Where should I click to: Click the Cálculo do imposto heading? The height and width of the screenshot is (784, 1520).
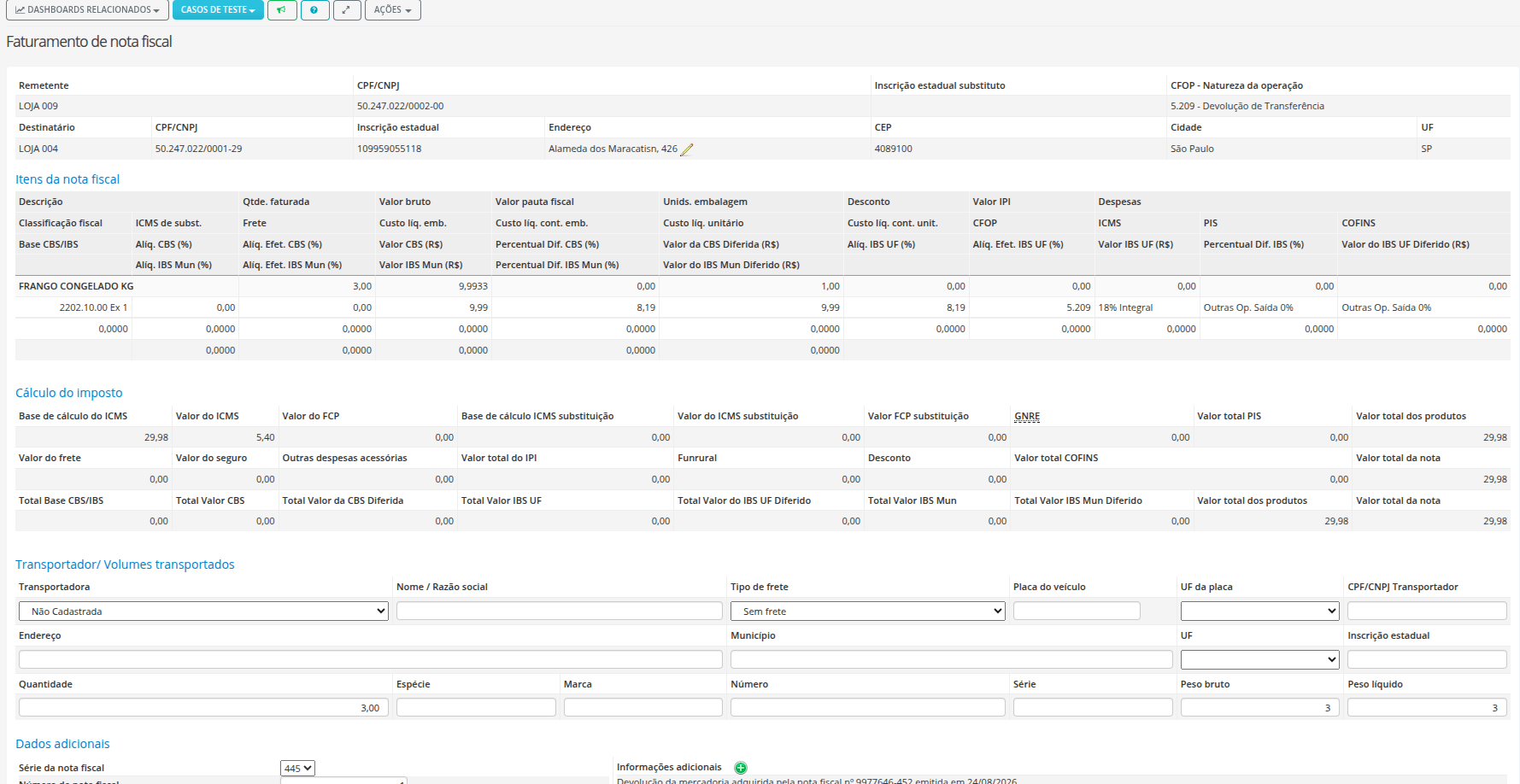click(x=69, y=393)
